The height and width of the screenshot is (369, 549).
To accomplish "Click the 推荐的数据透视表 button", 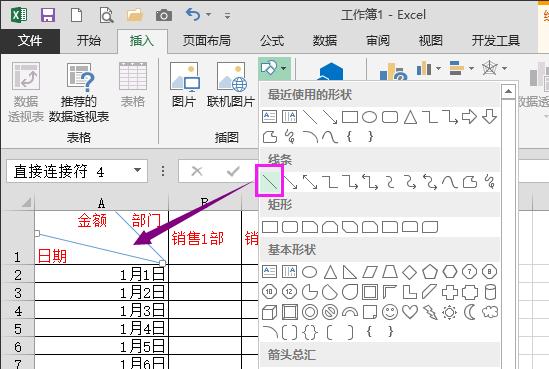I will click(x=79, y=92).
